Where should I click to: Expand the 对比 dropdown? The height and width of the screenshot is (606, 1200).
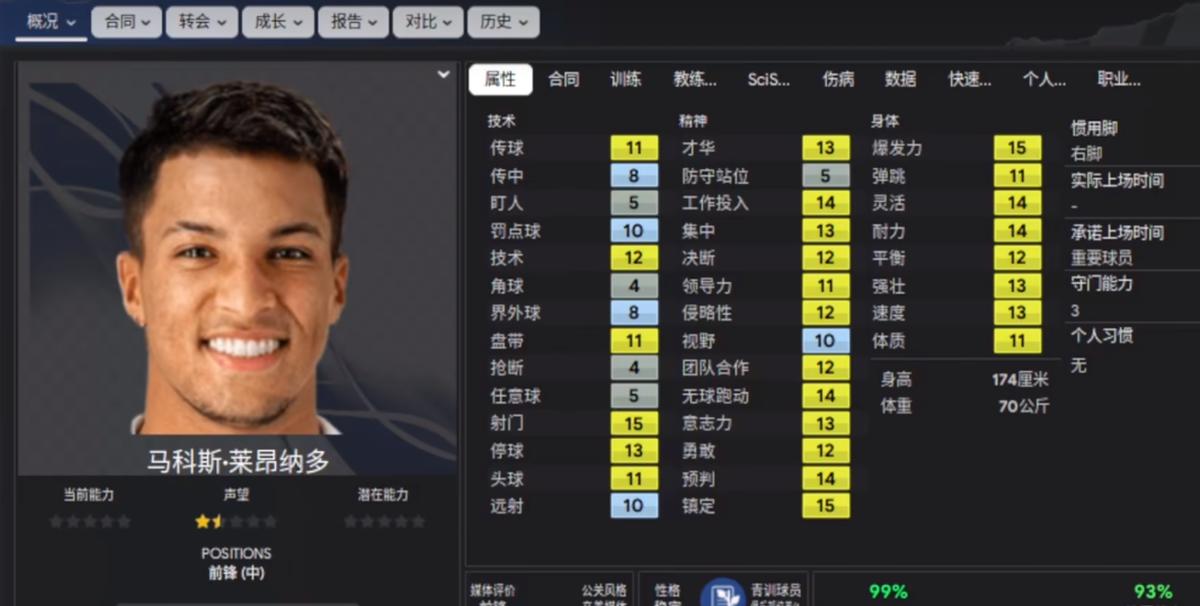click(x=429, y=22)
